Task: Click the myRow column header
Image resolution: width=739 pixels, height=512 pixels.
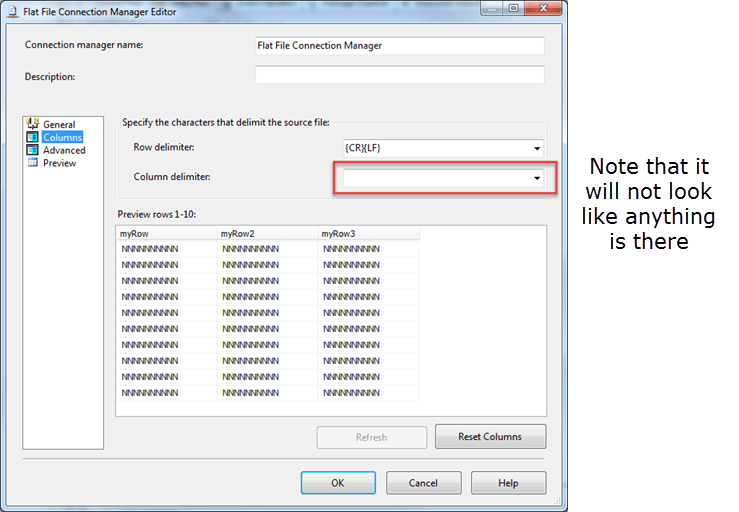Action: click(x=167, y=233)
